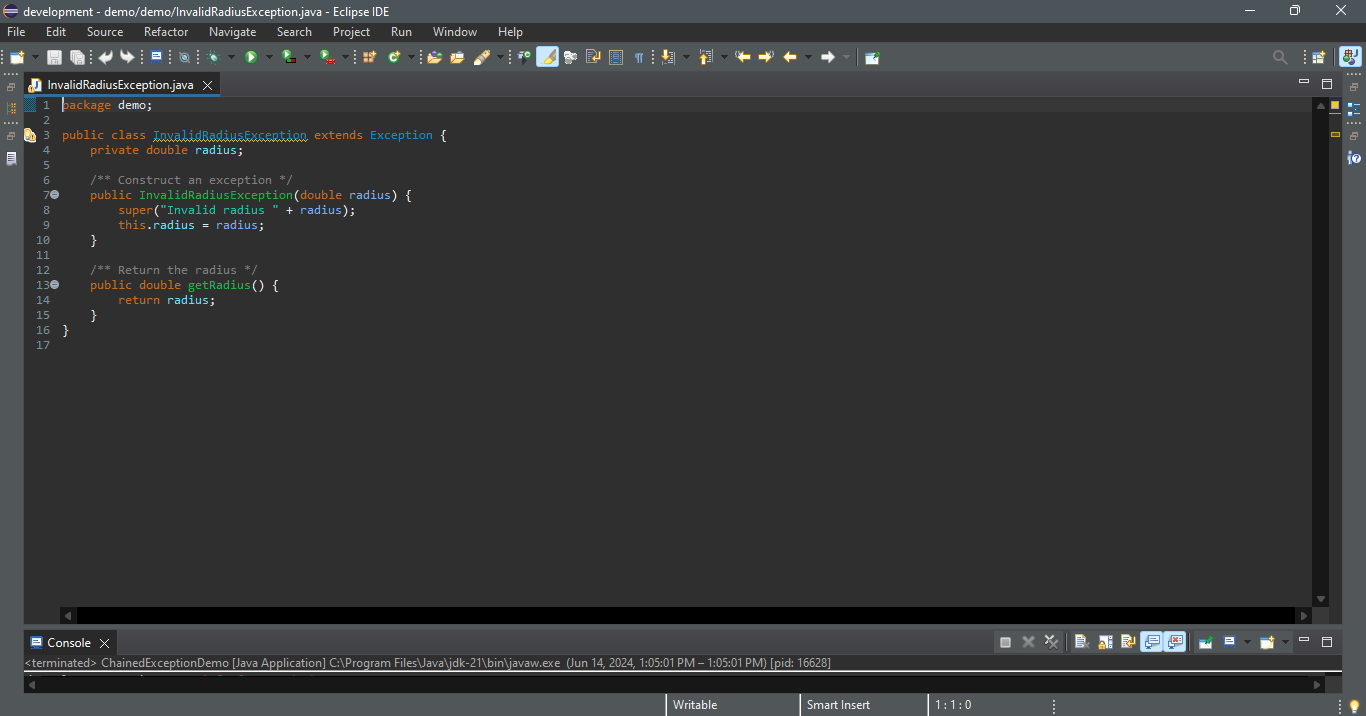
Task: Collapse the getRadius method fold marker
Action: coord(55,285)
